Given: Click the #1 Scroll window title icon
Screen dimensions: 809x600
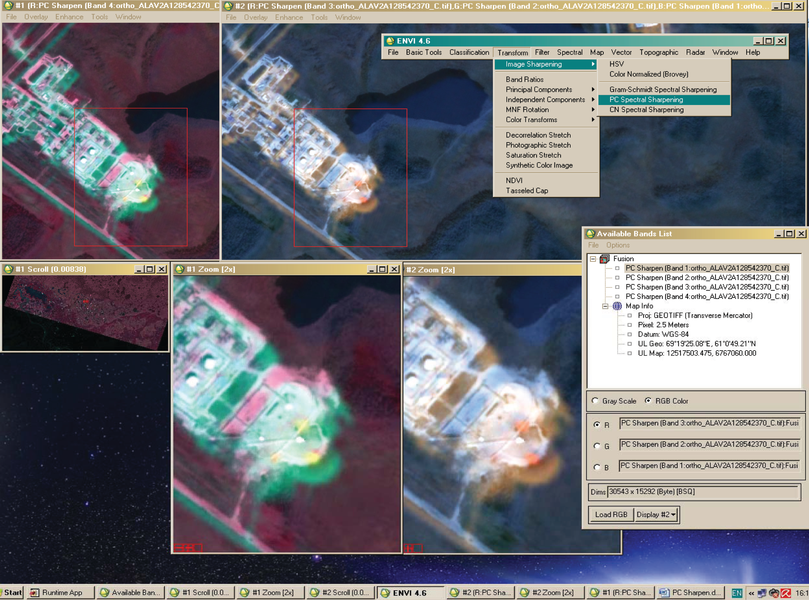Looking at the screenshot, I should click(8, 269).
